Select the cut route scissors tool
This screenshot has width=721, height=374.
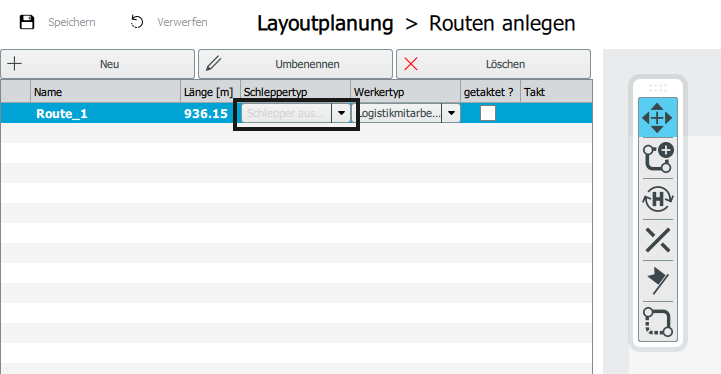click(658, 240)
